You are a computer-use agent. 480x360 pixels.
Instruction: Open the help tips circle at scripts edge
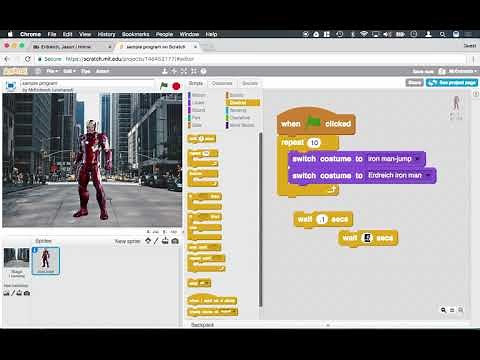coord(476,94)
